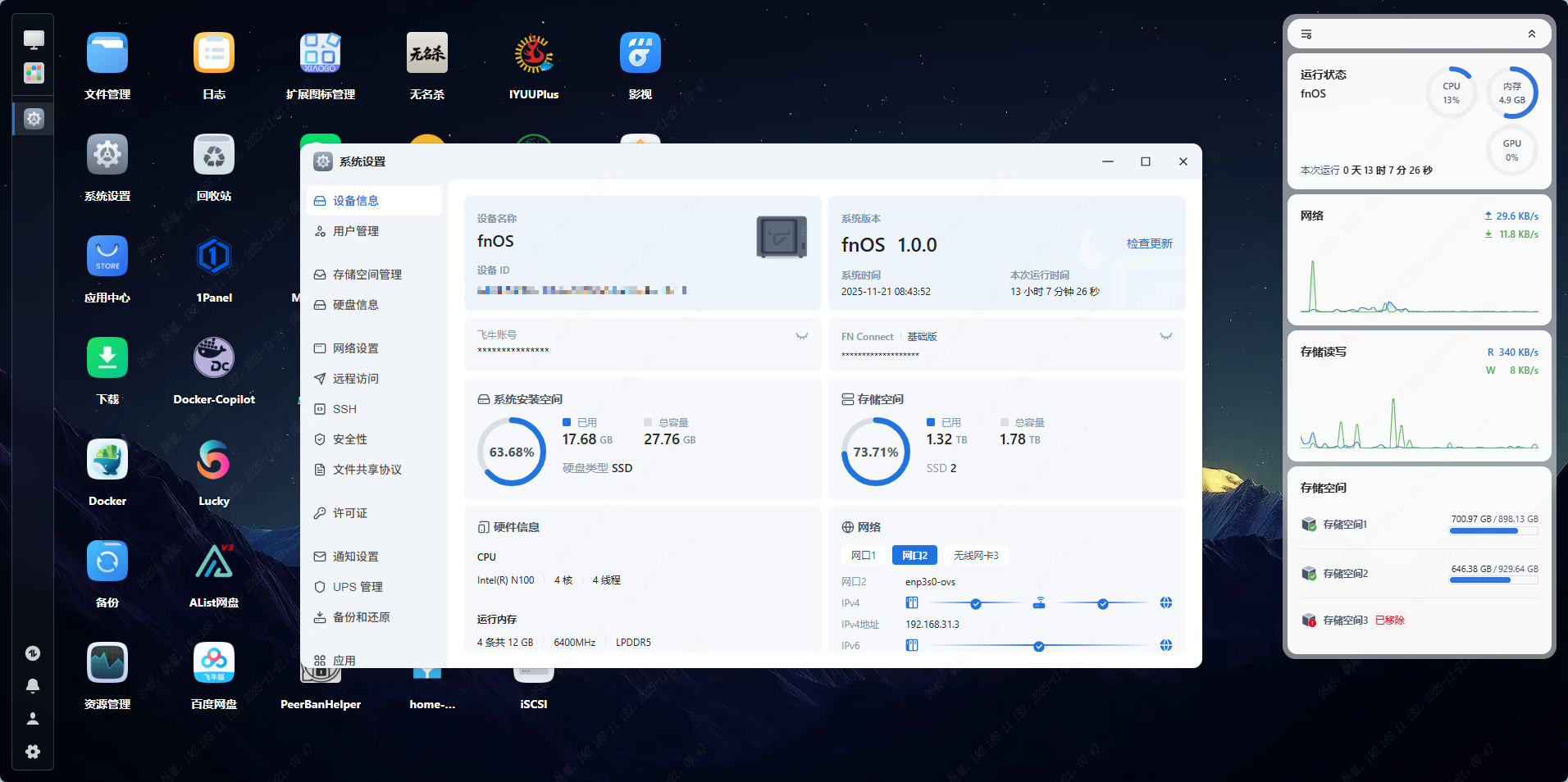Image resolution: width=1568 pixels, height=782 pixels.
Task: Open the 文件管理 desktop app
Action: coord(107,53)
